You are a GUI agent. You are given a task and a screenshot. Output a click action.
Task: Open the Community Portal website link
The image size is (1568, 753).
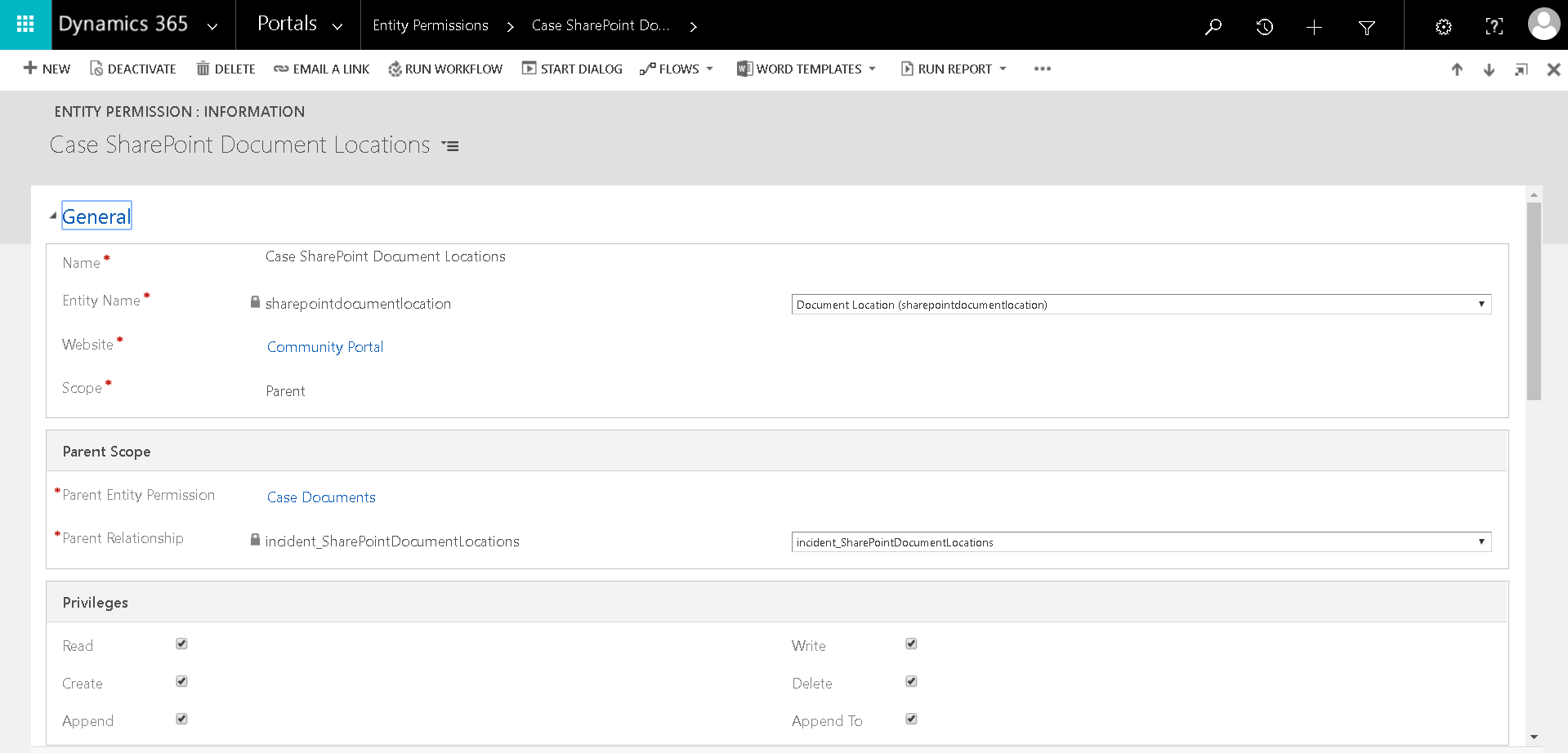(325, 347)
